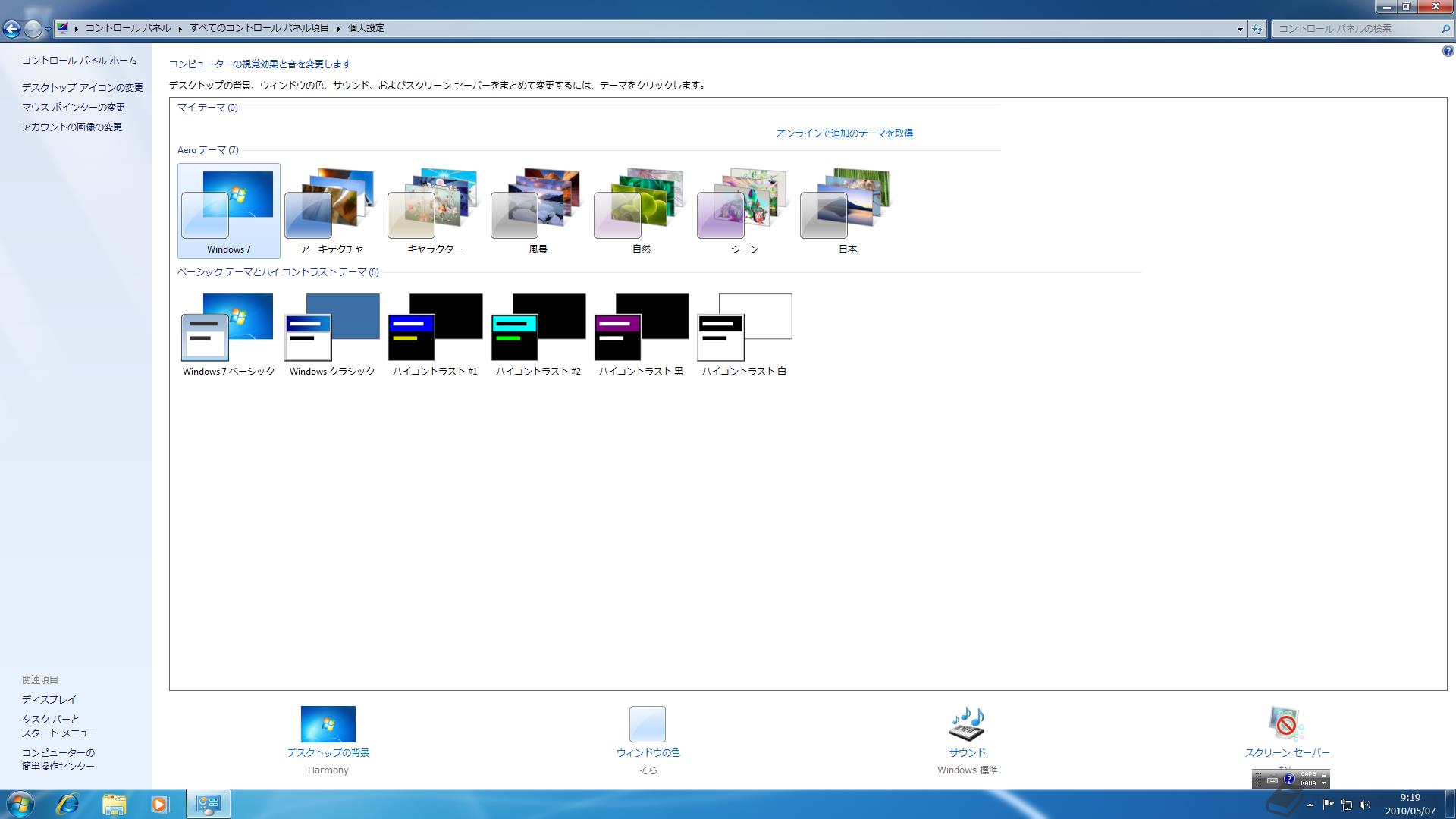Click すべてのコントロール パネル項目 breadcrumb

point(259,28)
